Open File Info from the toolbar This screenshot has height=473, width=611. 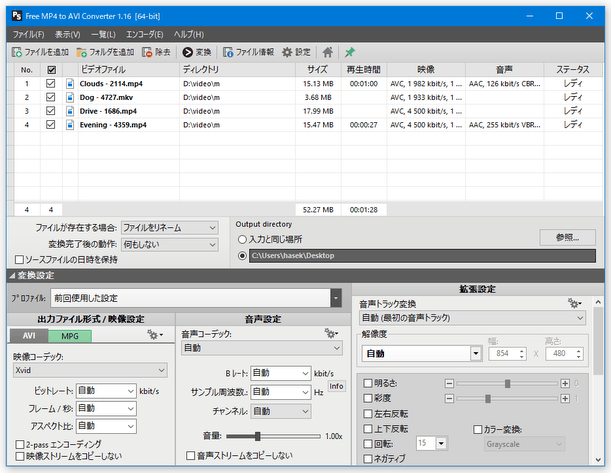[248, 52]
